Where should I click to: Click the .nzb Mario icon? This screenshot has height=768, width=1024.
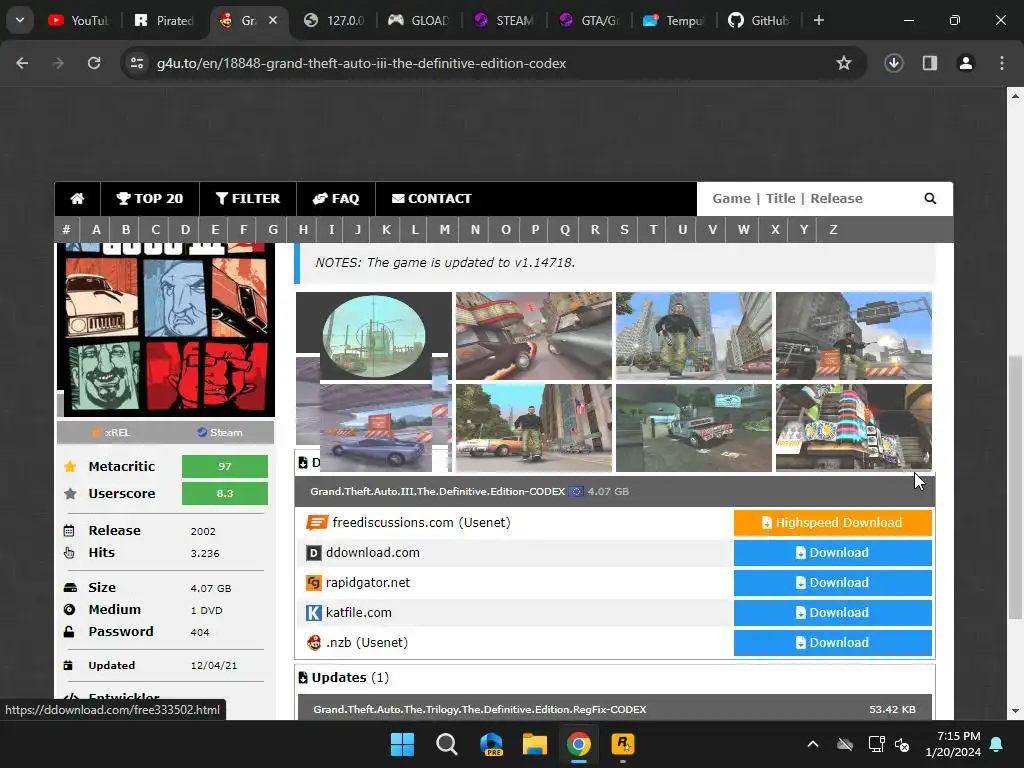pos(314,643)
